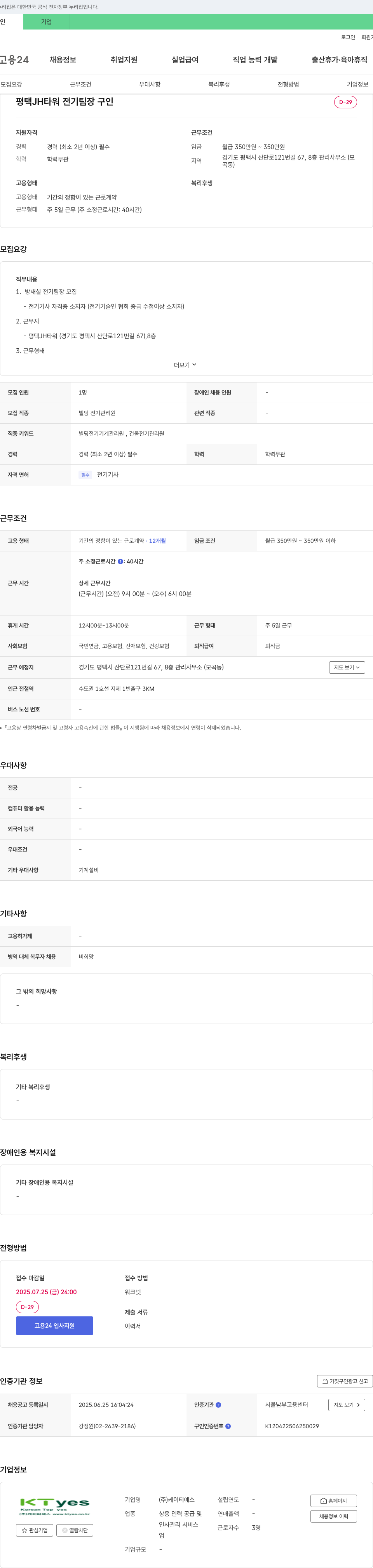Click the 이력서 required document text
Image resolution: width=373 pixels, height=1568 pixels.
pyautogui.click(x=133, y=1326)
